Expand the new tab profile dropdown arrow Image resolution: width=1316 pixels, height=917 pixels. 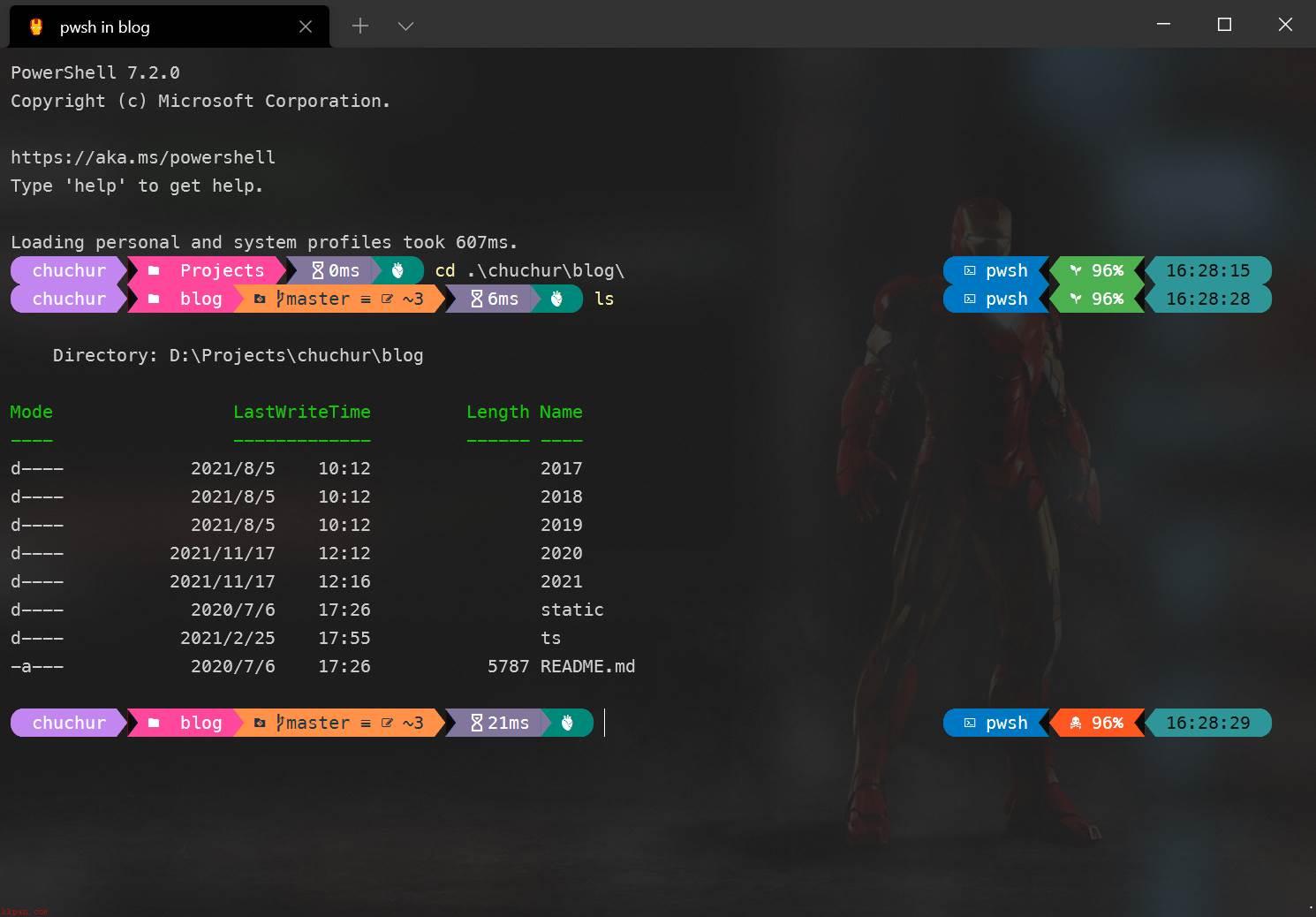[405, 26]
